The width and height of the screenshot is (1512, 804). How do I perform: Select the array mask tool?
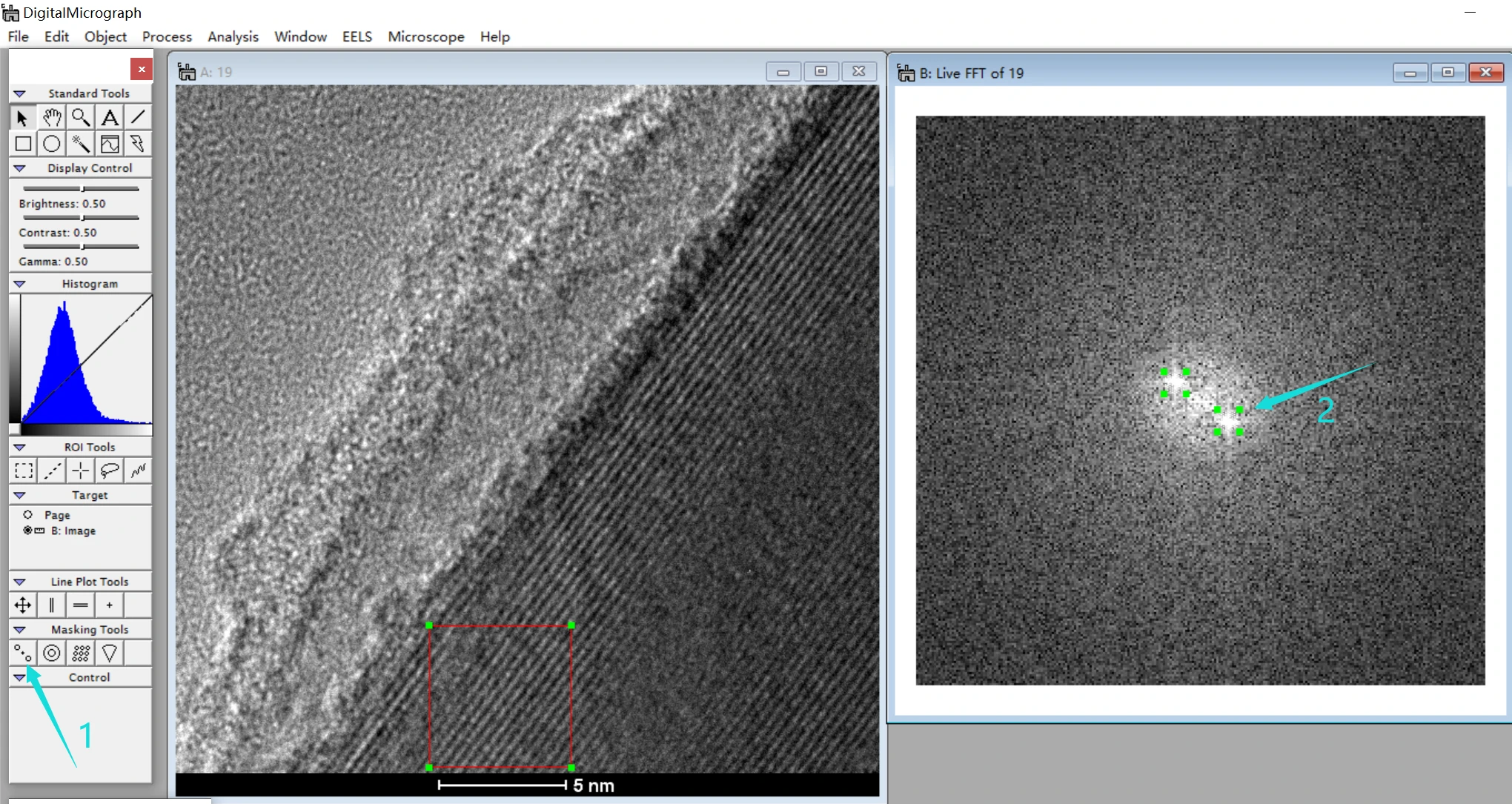pos(81,653)
